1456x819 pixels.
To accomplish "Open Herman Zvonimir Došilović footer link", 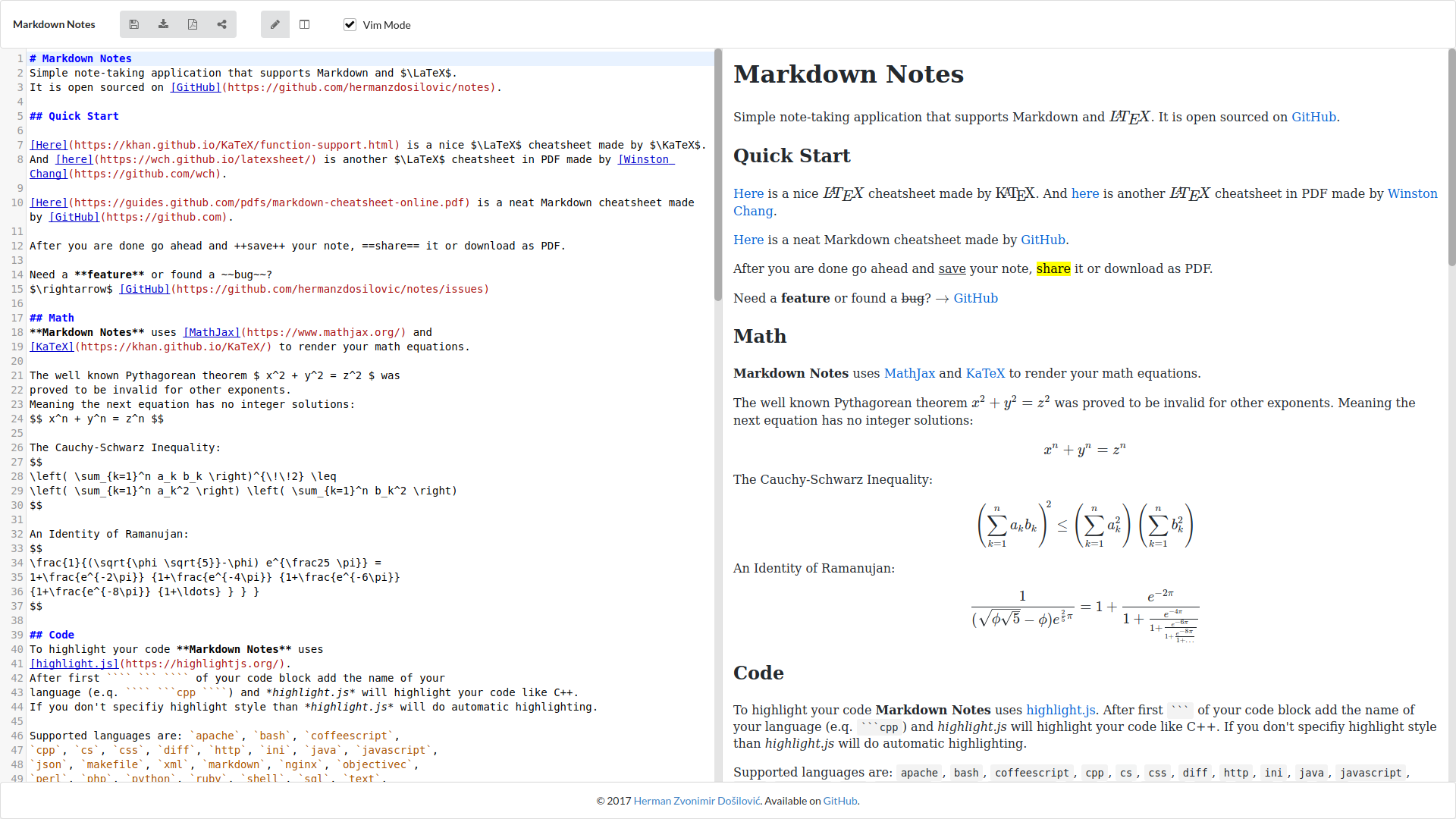I will click(696, 801).
